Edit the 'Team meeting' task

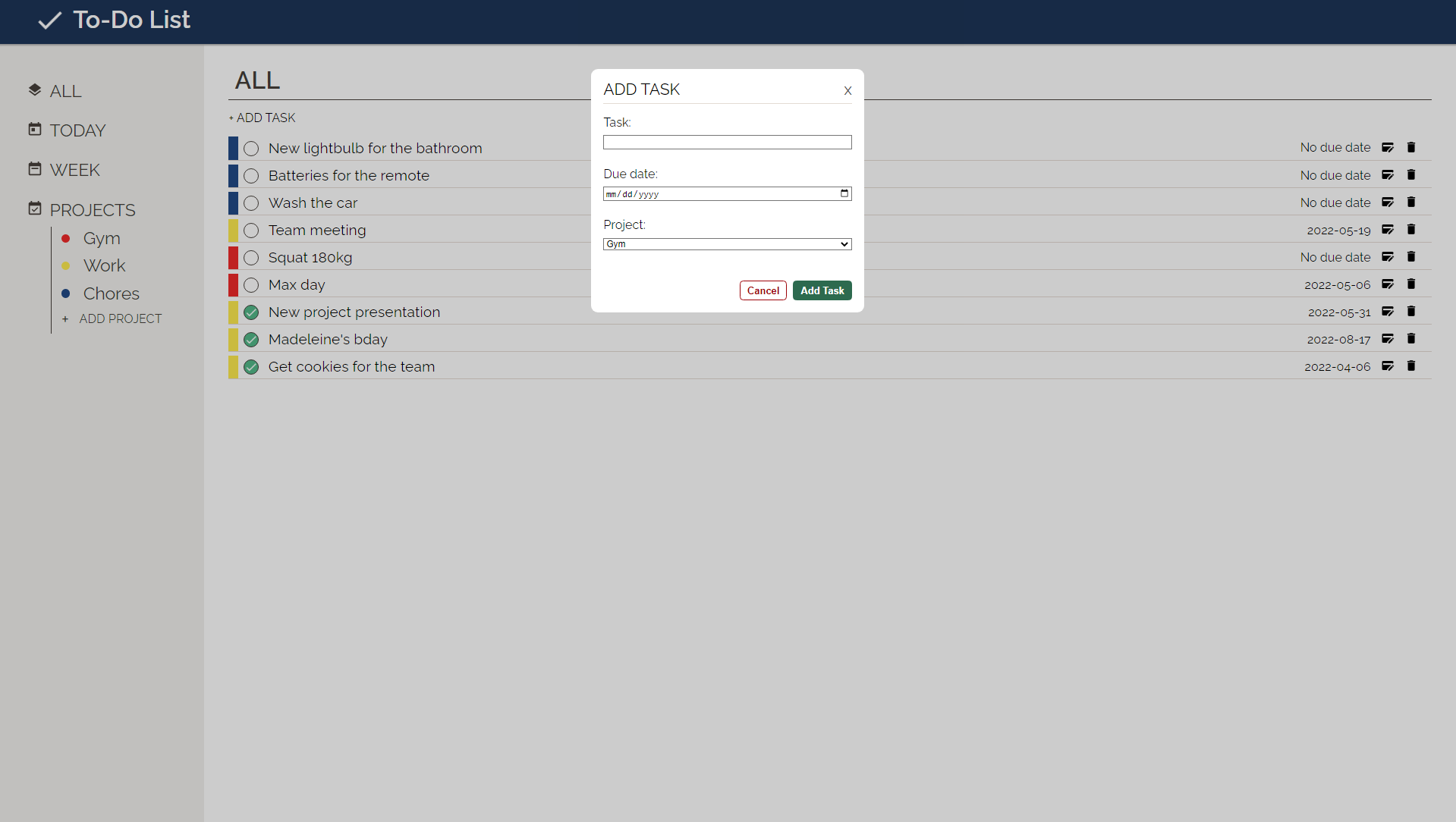click(x=1388, y=230)
